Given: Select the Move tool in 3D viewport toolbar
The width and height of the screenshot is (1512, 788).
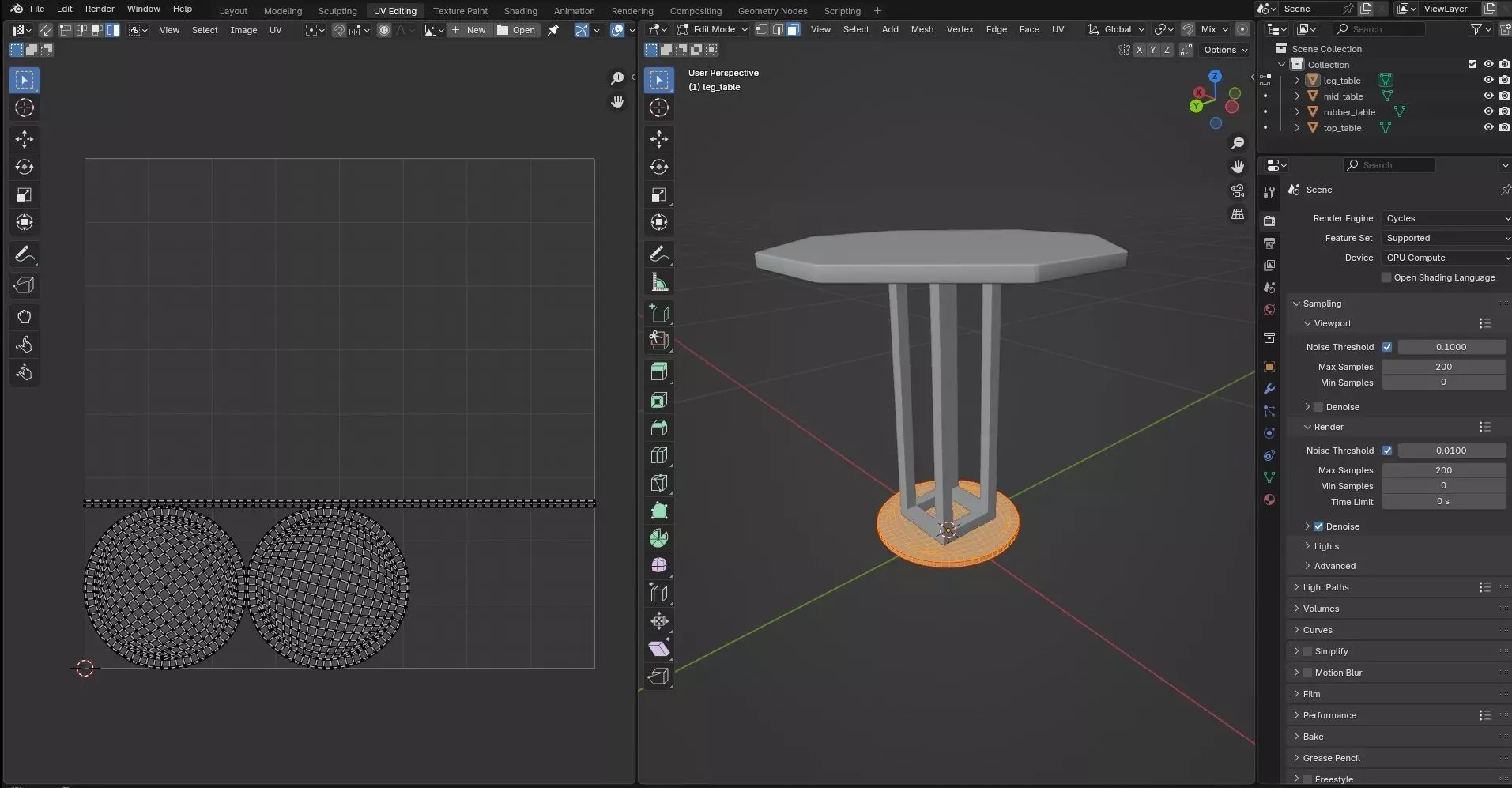Looking at the screenshot, I should (x=659, y=139).
